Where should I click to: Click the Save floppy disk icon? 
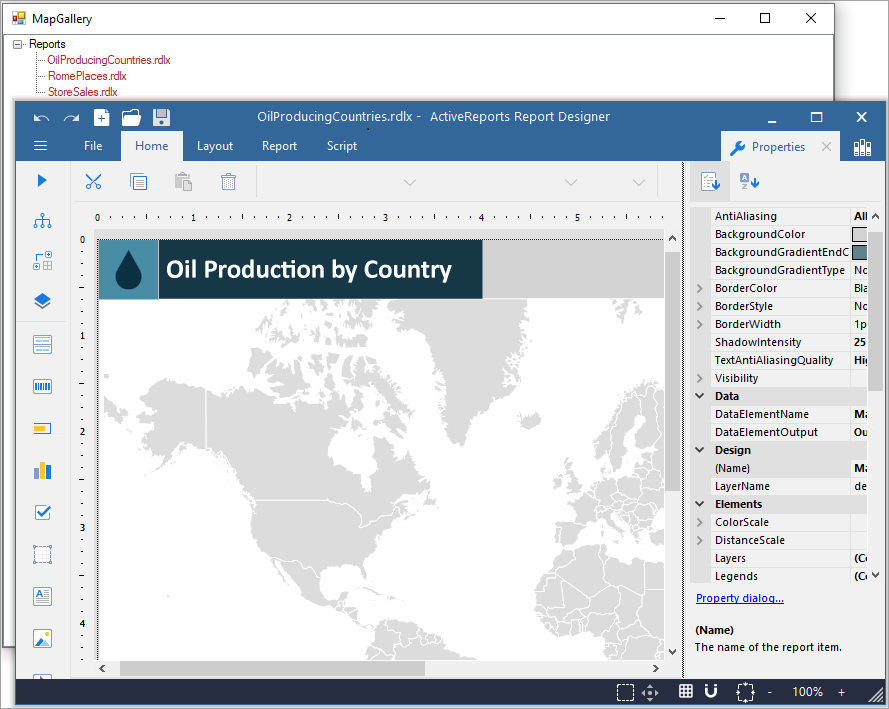click(162, 117)
